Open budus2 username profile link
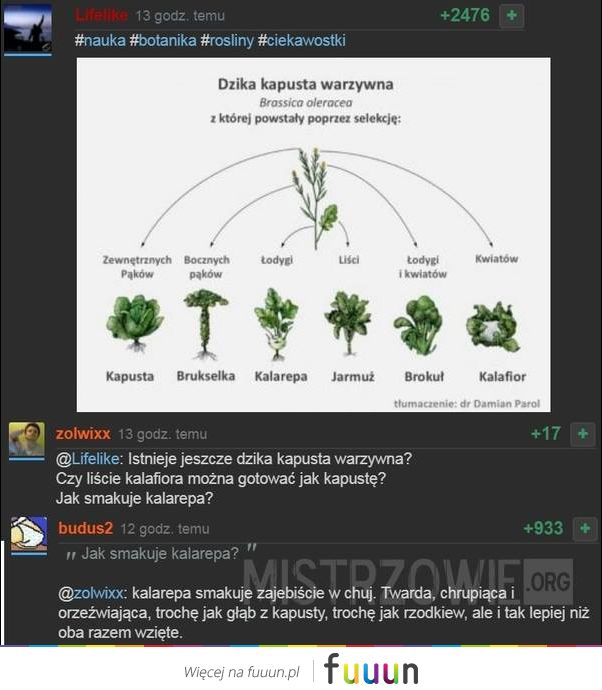602x690 pixels. pyautogui.click(x=86, y=528)
